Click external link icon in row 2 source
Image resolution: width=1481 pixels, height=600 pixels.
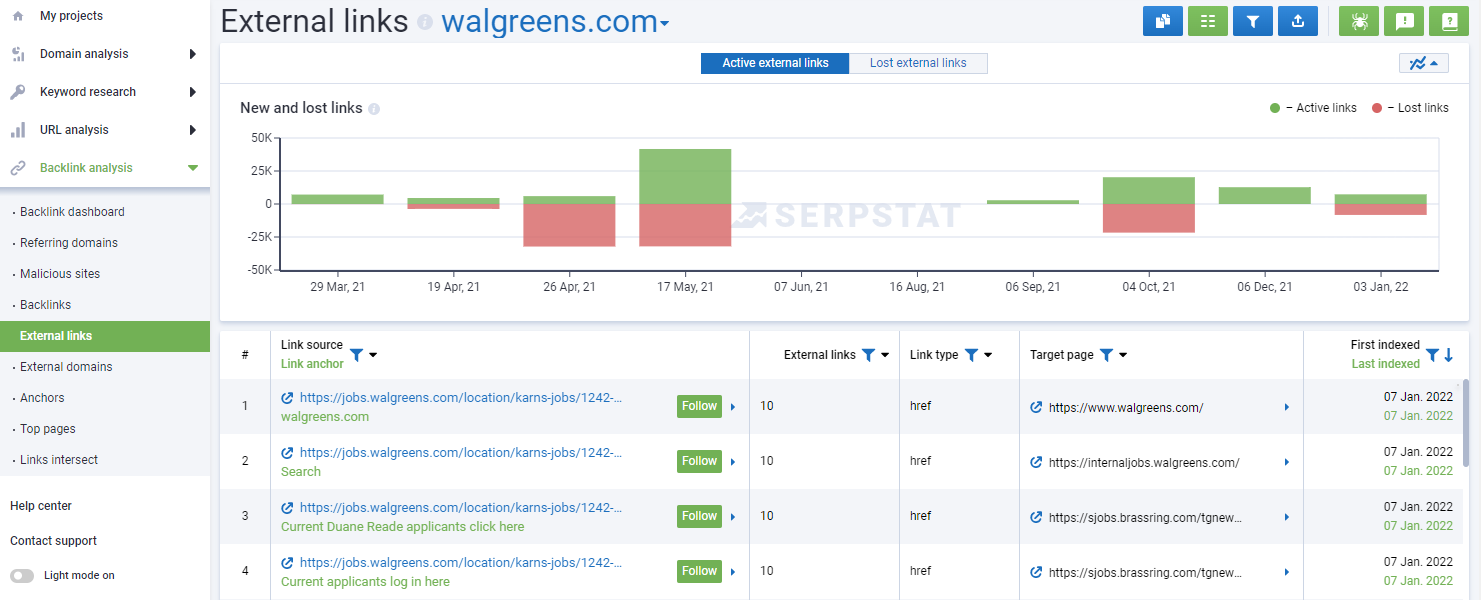288,452
